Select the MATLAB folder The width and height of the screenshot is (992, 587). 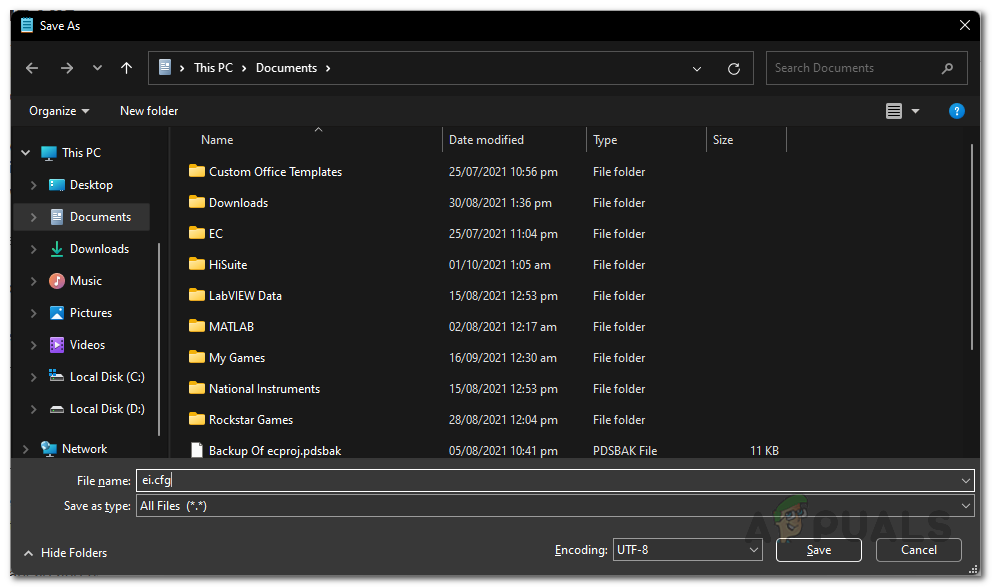(231, 327)
